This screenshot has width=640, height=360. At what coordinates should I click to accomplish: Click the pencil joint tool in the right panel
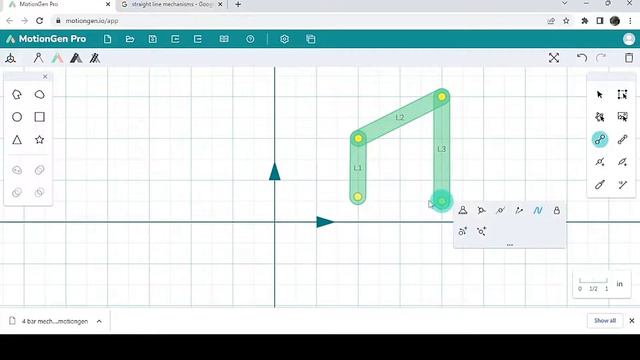point(622,162)
